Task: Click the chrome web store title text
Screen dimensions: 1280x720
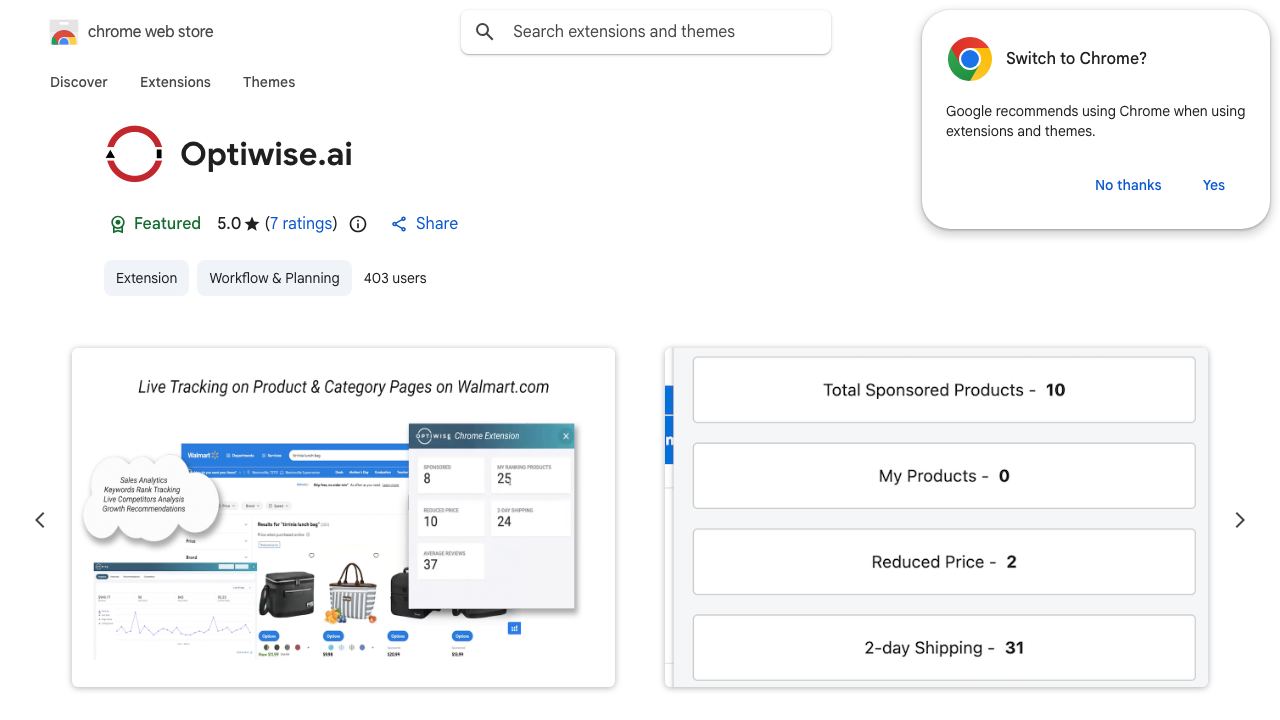Action: point(151,32)
